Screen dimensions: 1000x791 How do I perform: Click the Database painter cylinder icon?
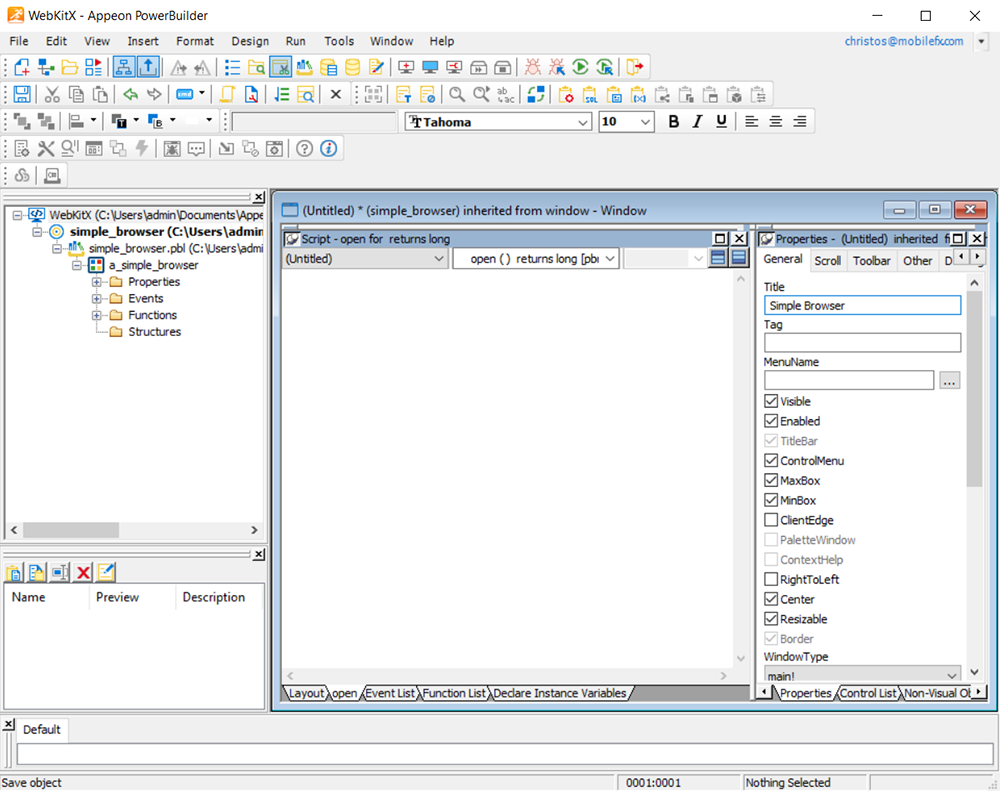point(352,67)
